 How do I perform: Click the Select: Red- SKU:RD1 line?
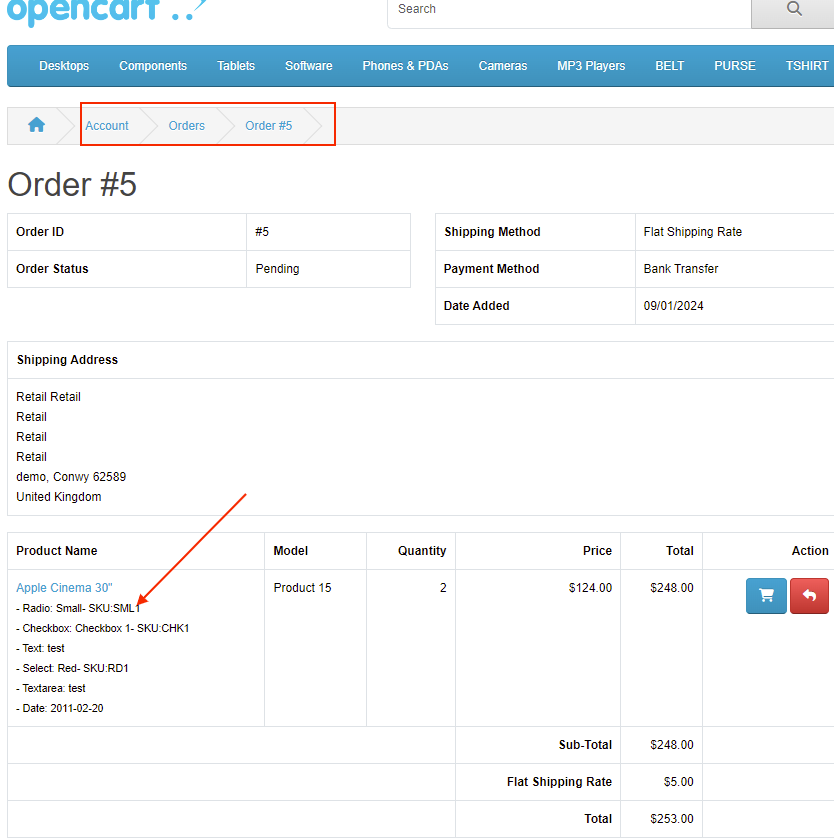point(72,668)
